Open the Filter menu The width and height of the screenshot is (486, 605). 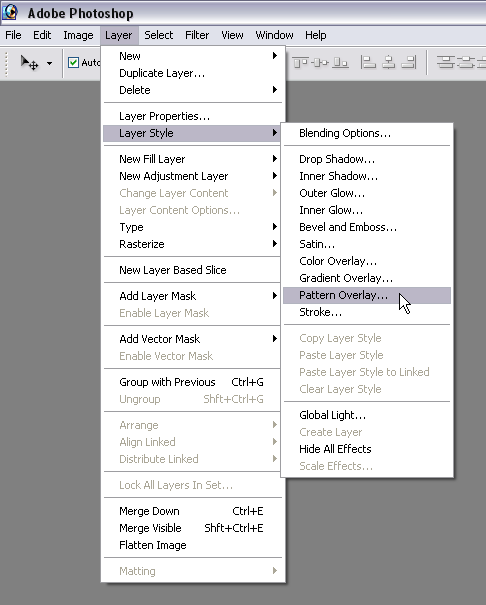pos(197,35)
